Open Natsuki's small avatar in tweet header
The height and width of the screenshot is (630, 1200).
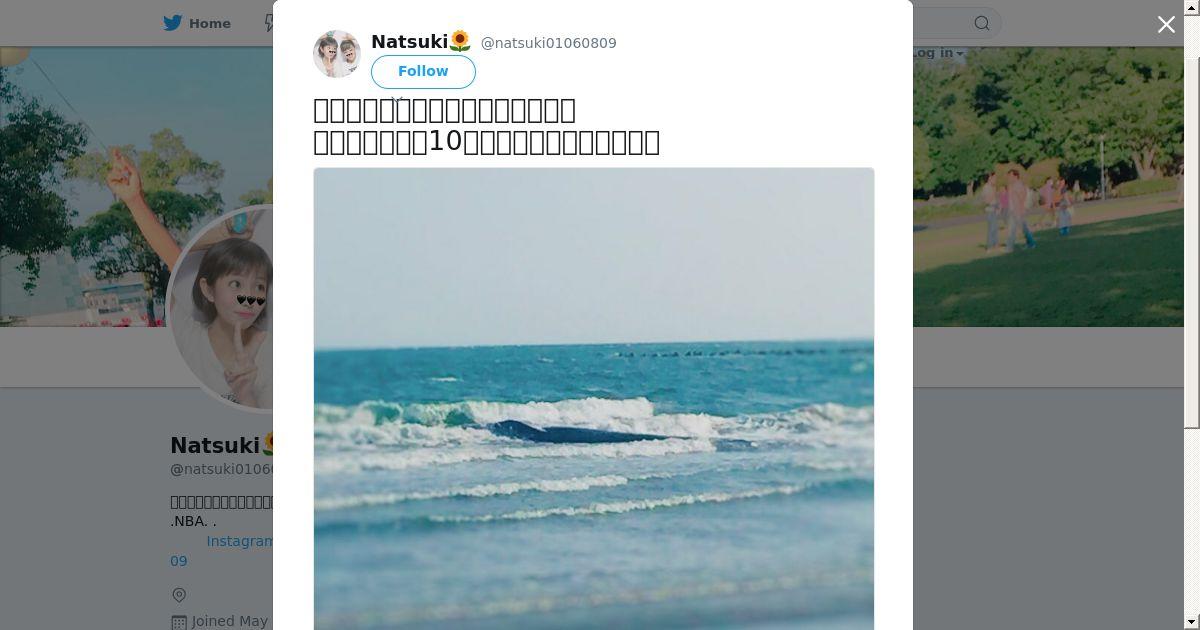point(337,54)
